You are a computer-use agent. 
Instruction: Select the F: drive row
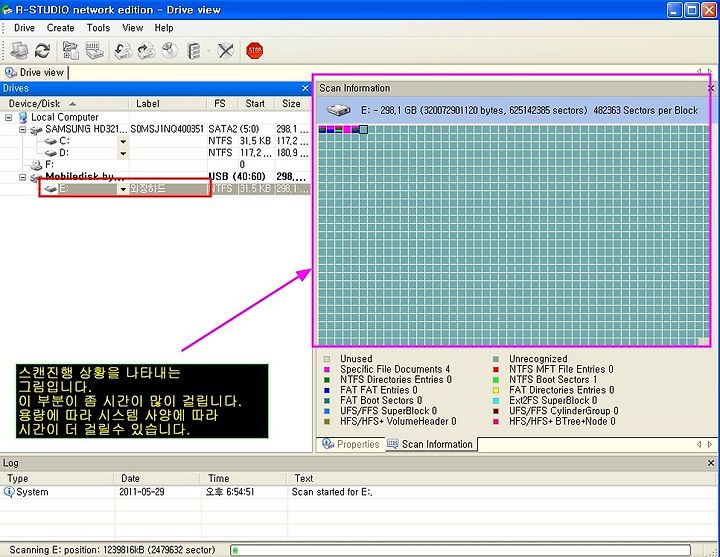[x=155, y=165]
